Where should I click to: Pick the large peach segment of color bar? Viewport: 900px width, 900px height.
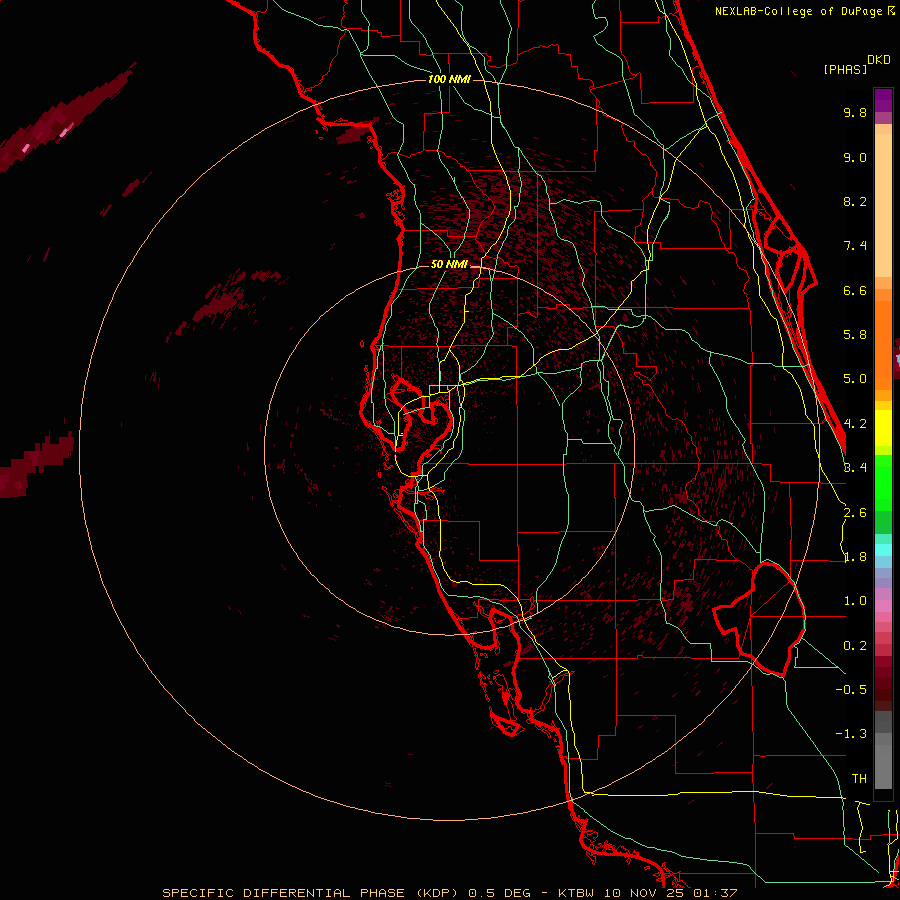tap(883, 205)
